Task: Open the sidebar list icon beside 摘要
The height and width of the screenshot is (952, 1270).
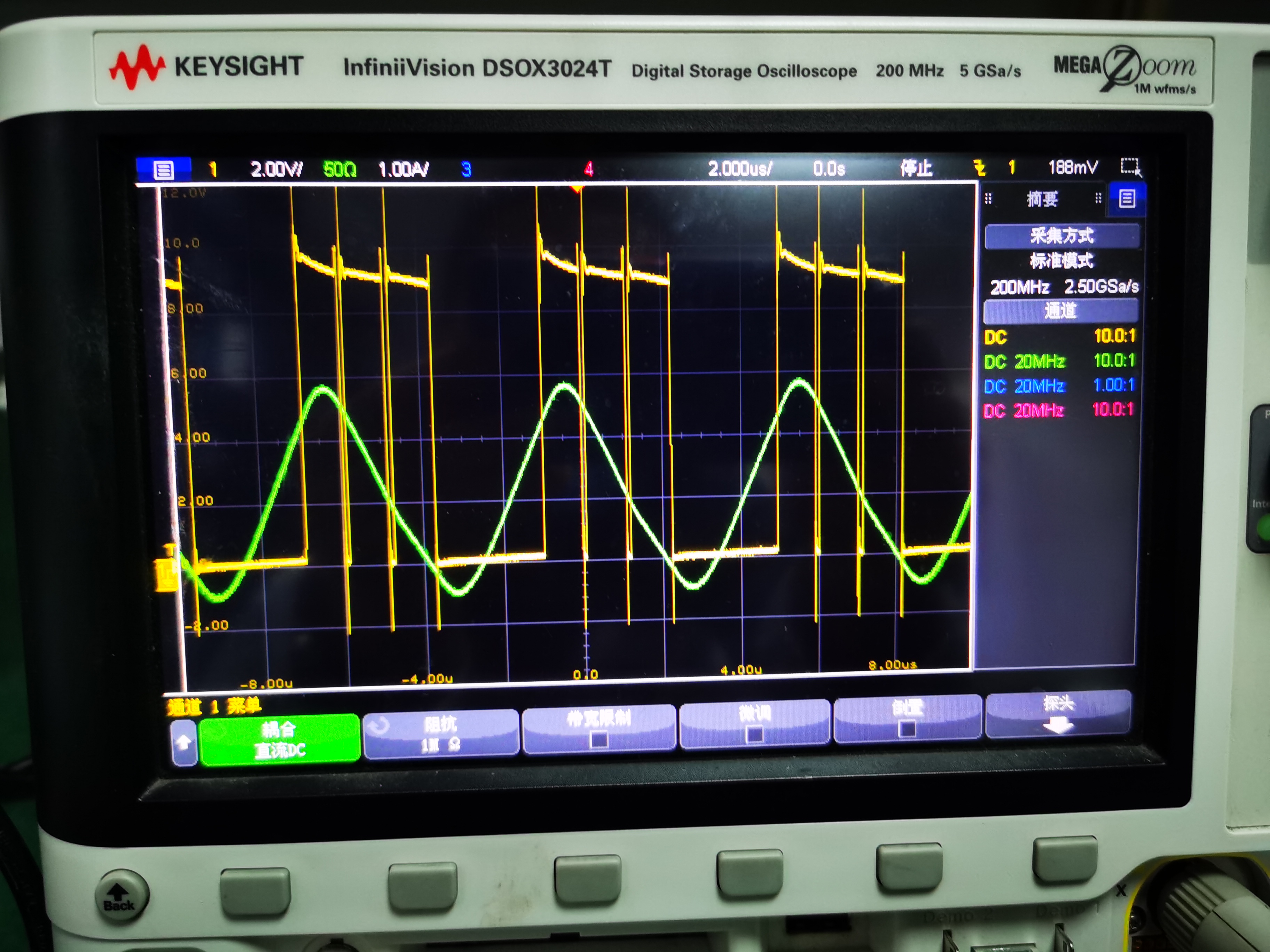Action: [1127, 199]
